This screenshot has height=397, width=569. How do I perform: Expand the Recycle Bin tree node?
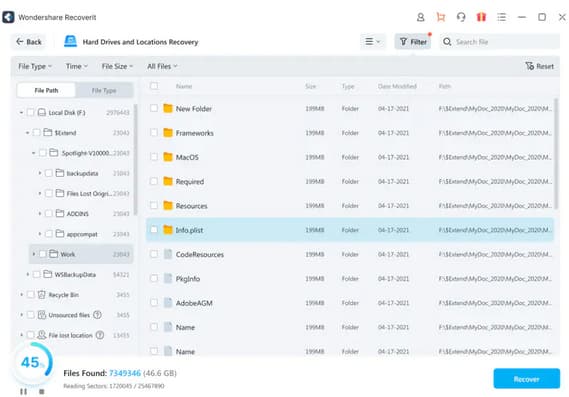pos(21,295)
